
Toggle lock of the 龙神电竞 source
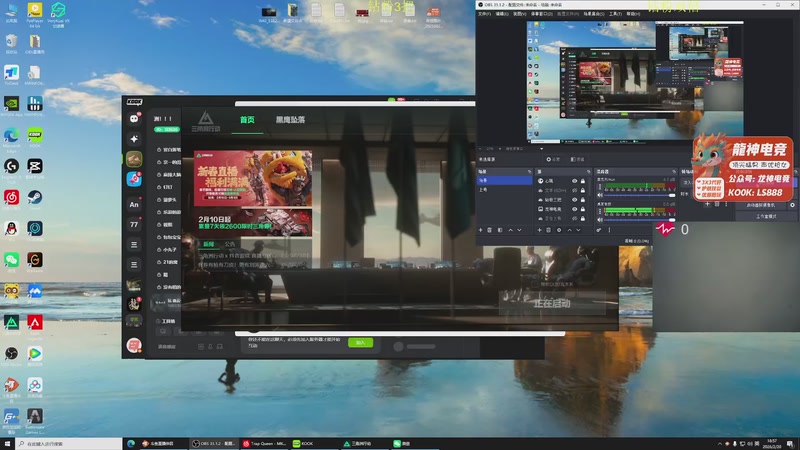click(583, 209)
